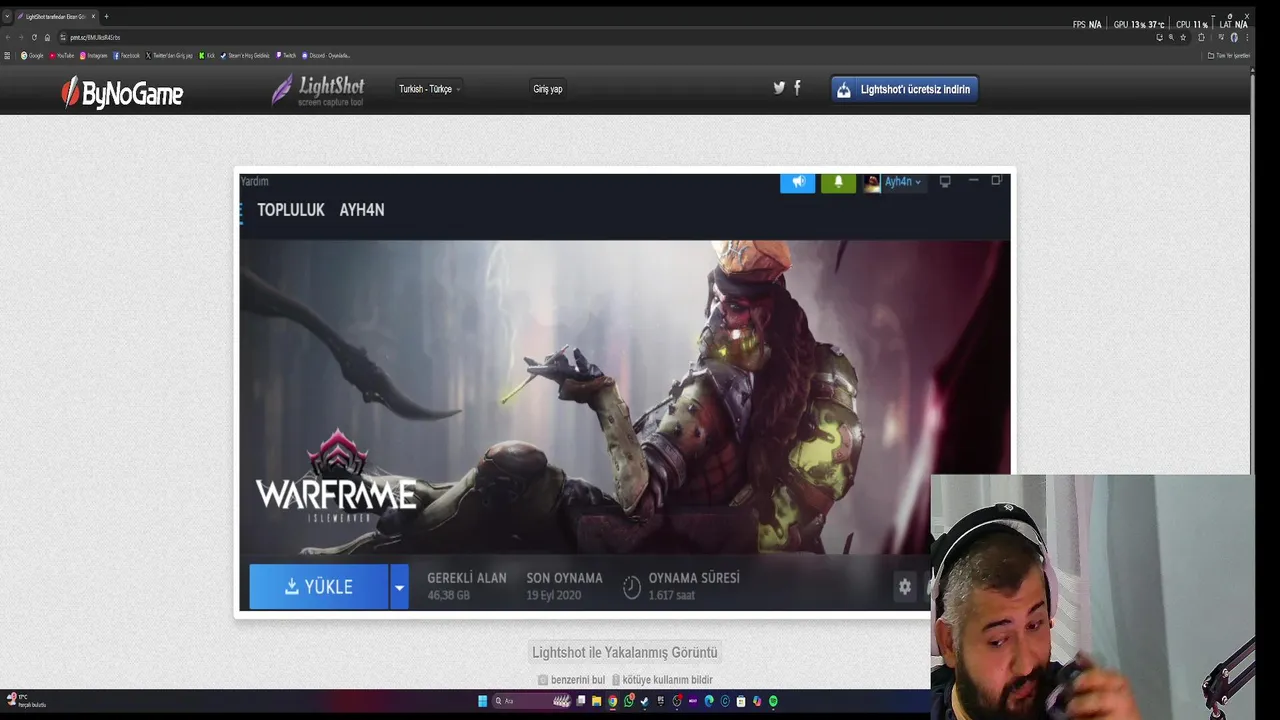1280x720 pixels.
Task: Open the YouTube bookmark
Action: tap(62, 55)
